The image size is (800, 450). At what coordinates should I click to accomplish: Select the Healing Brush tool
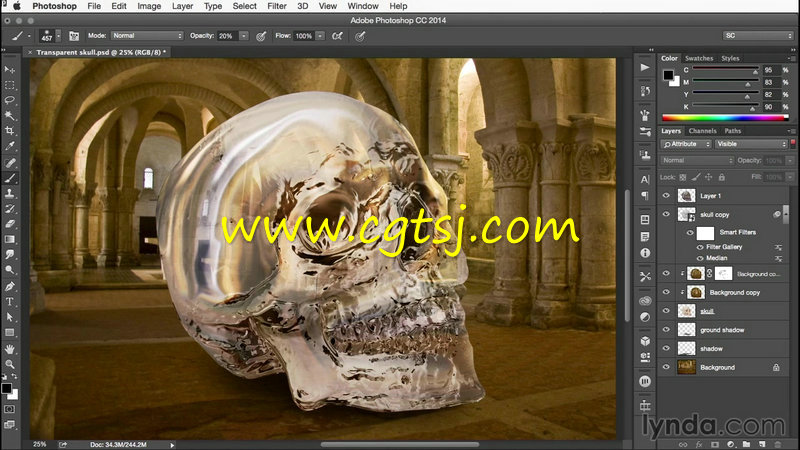(10, 163)
